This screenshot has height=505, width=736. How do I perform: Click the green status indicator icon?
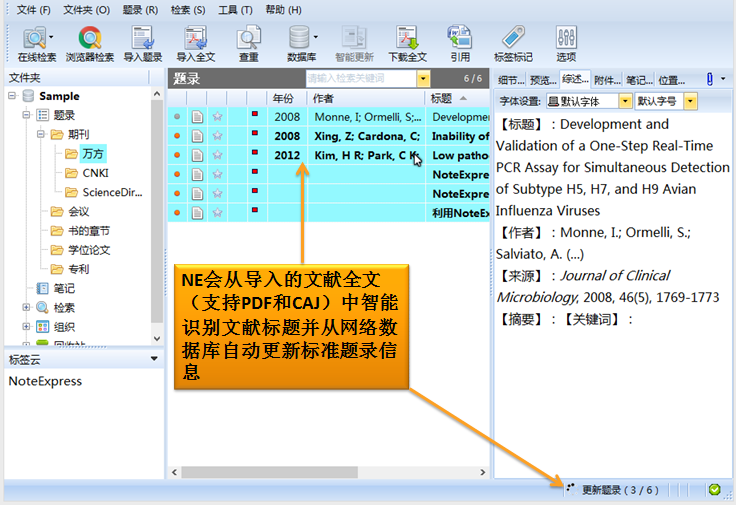pos(714,490)
